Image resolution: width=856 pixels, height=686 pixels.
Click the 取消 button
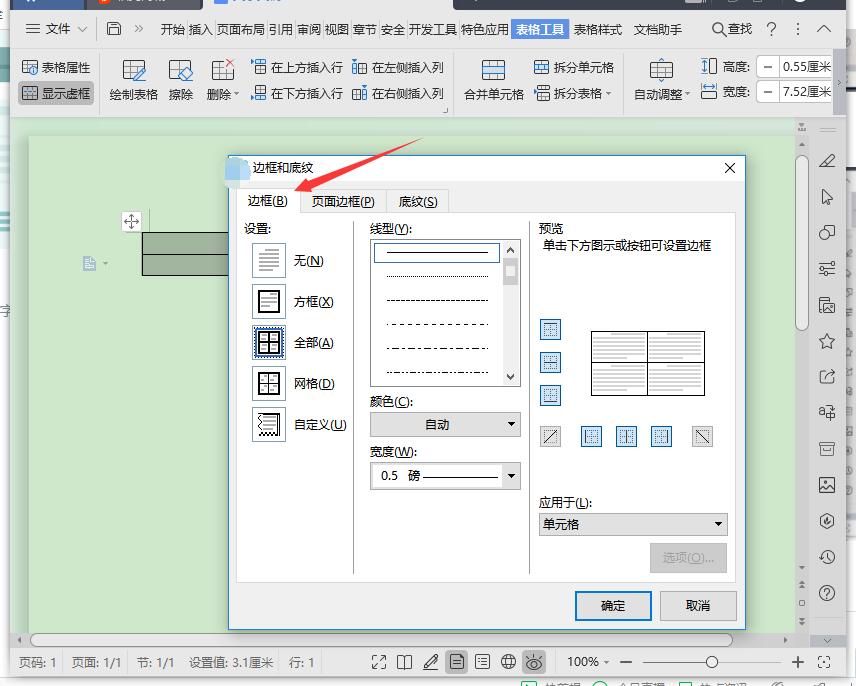tap(698, 606)
